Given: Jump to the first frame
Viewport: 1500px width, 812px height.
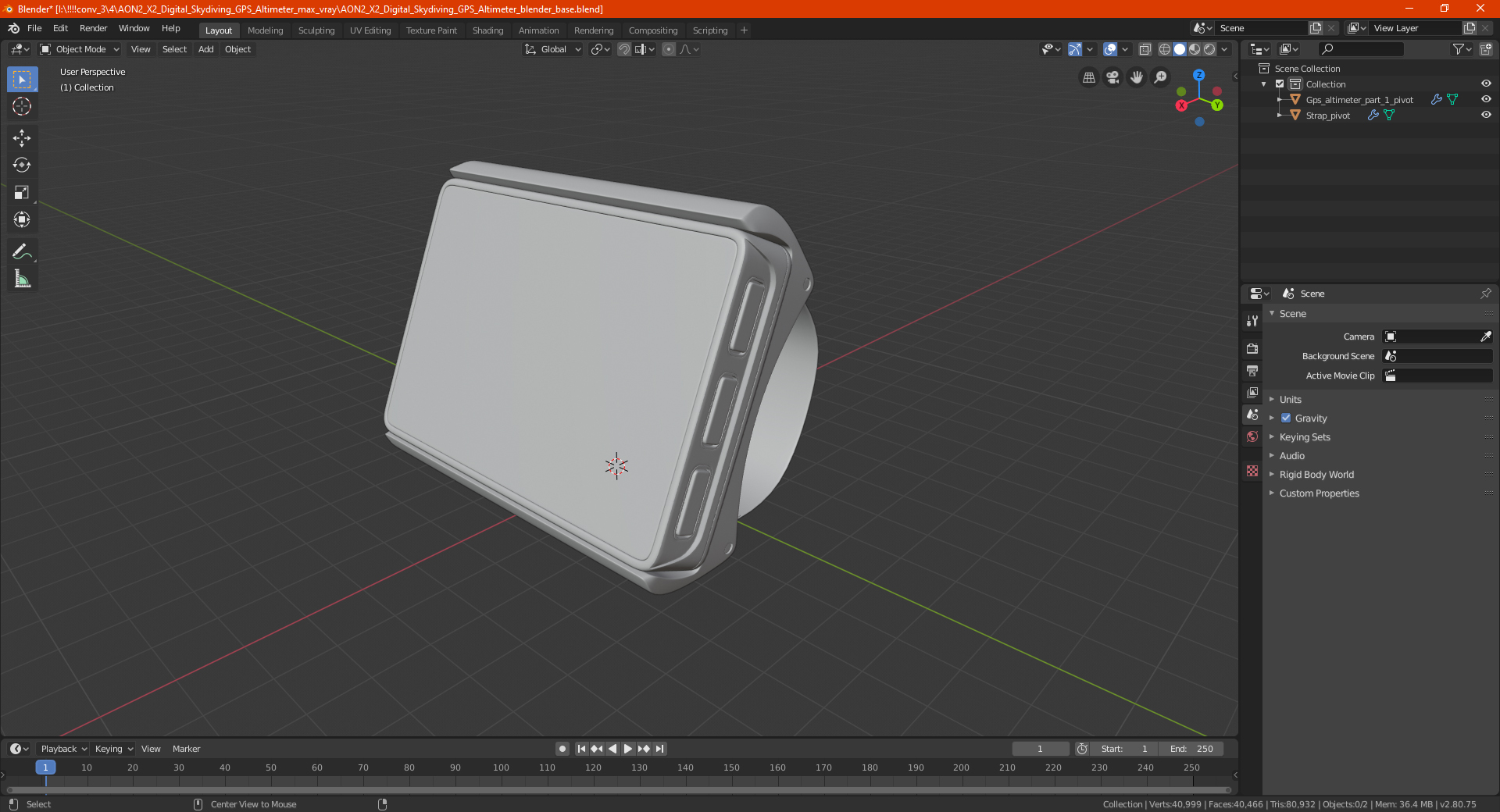Looking at the screenshot, I should pyautogui.click(x=581, y=749).
